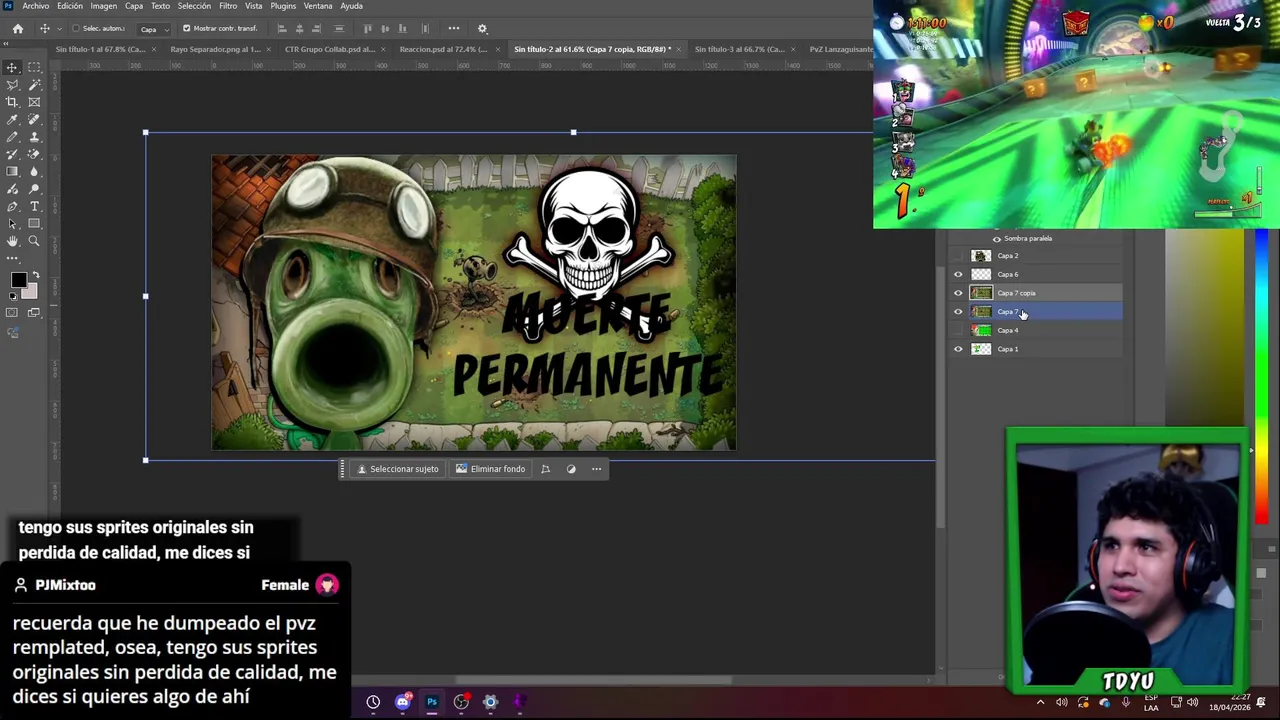Viewport: 1280px width, 720px height.
Task: Select the Zoom tool
Action: point(34,241)
